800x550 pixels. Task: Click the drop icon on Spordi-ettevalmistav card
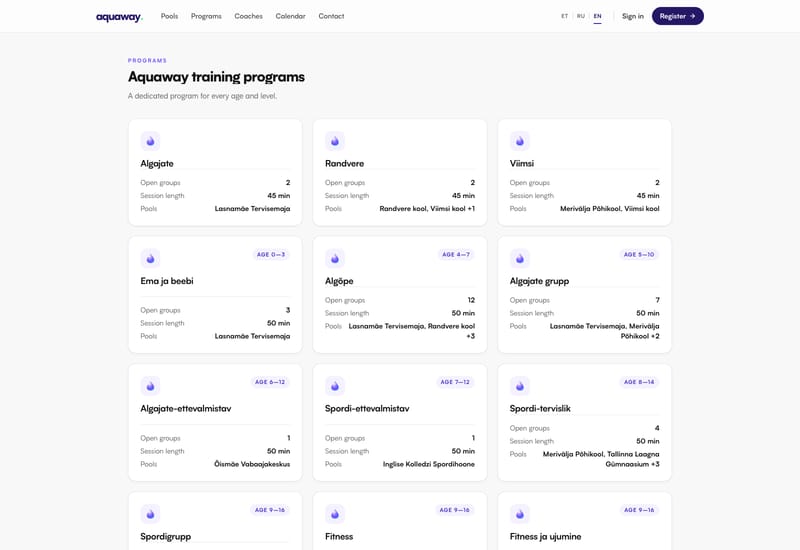pos(335,386)
